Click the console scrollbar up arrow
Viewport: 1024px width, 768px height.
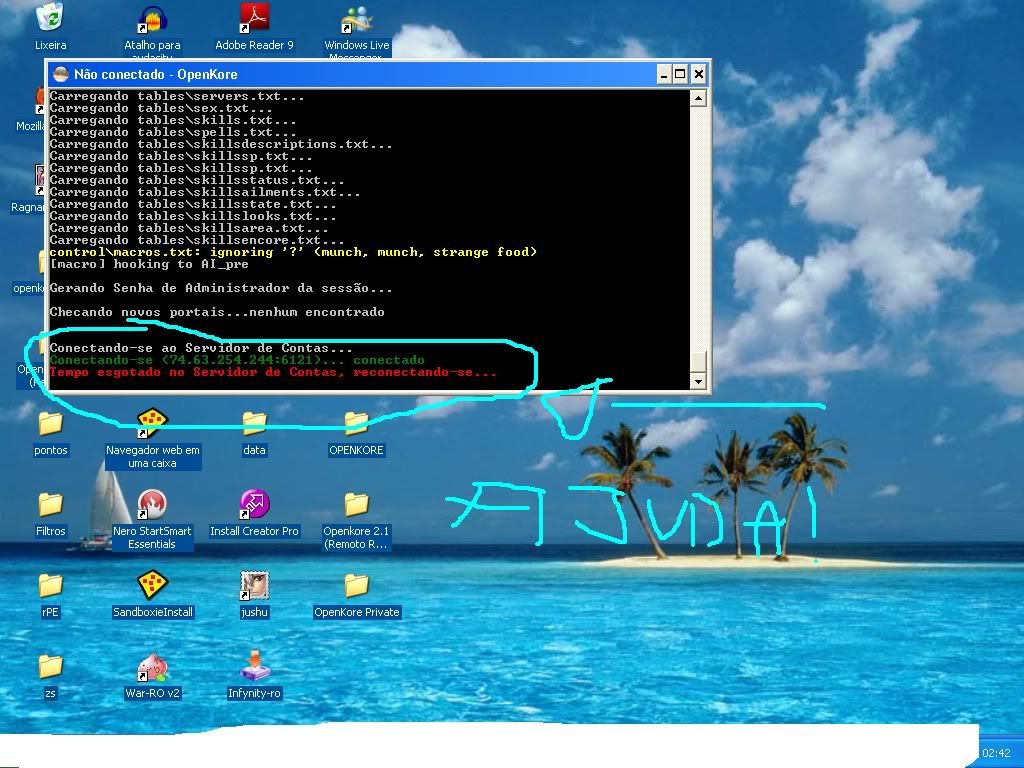[699, 98]
